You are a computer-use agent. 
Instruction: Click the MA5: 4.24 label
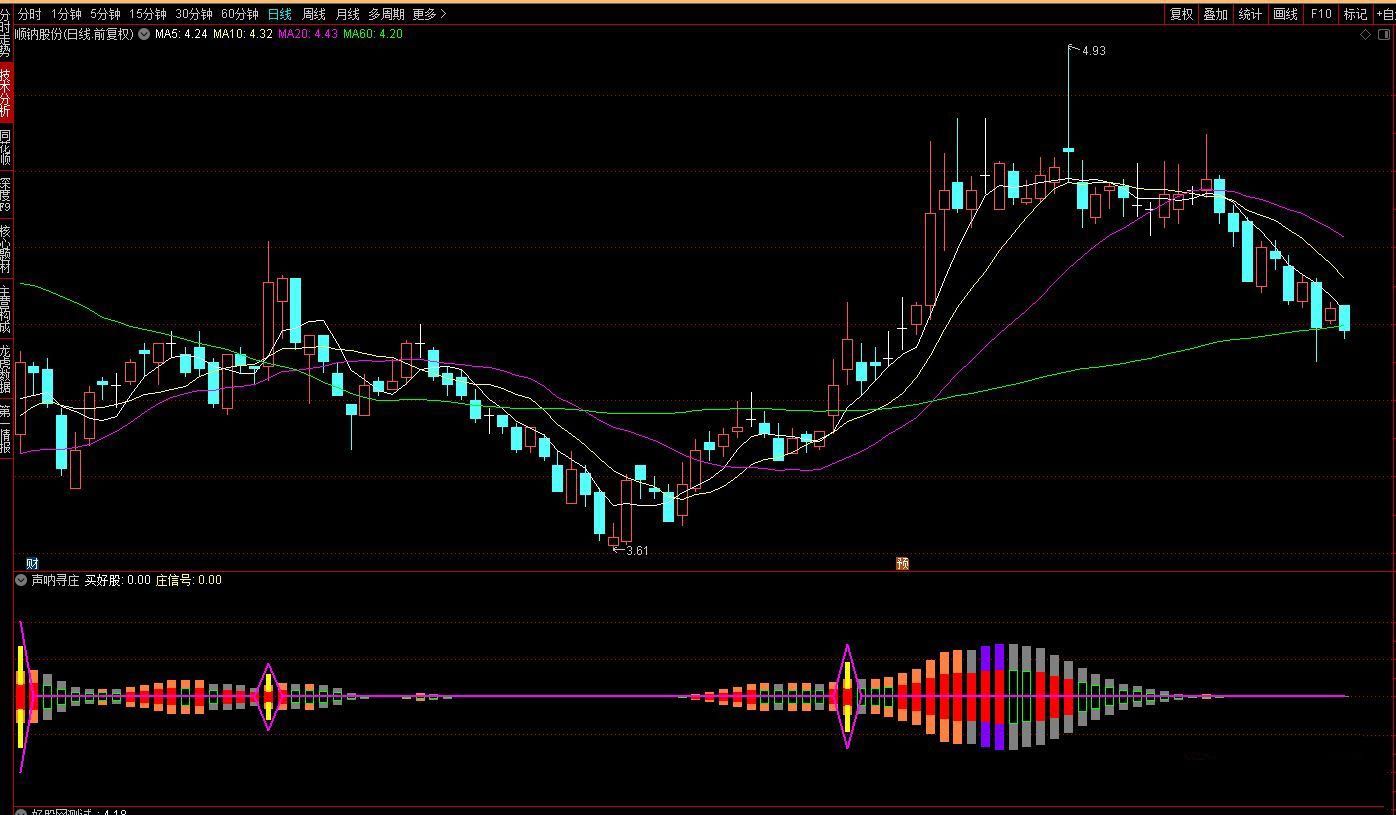coord(181,34)
